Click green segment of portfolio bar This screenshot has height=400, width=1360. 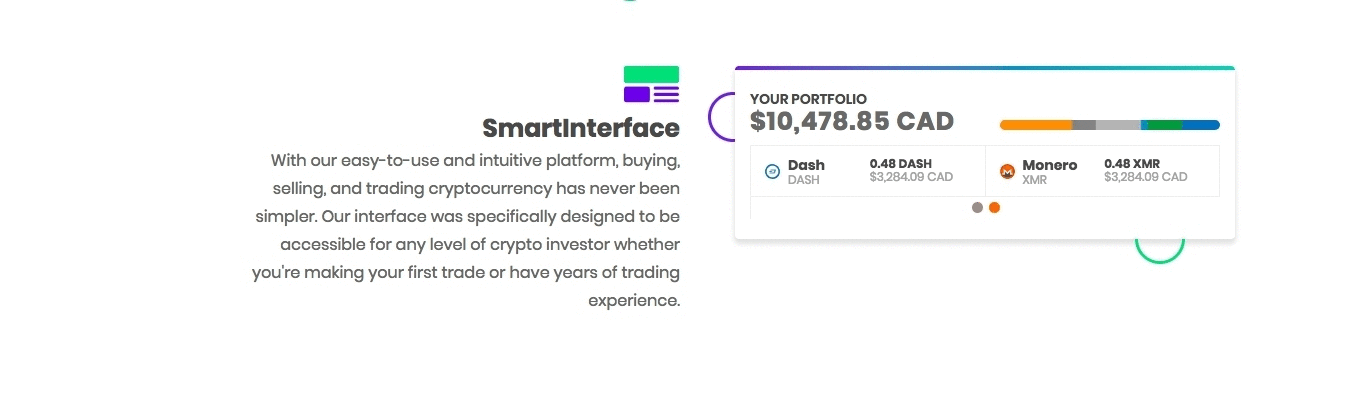1161,125
